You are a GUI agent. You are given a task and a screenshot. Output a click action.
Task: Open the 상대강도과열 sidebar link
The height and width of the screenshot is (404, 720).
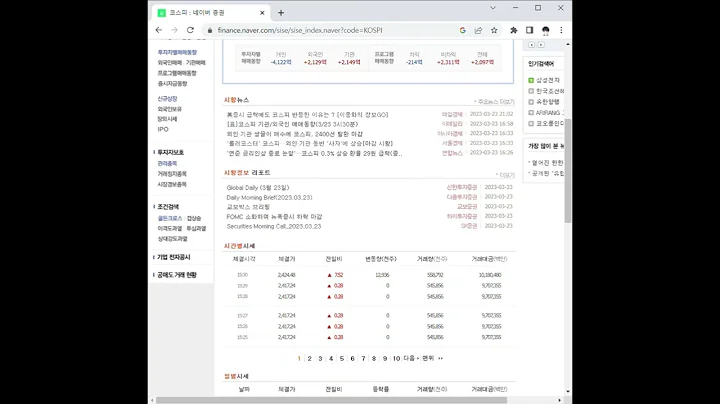[x=173, y=239]
